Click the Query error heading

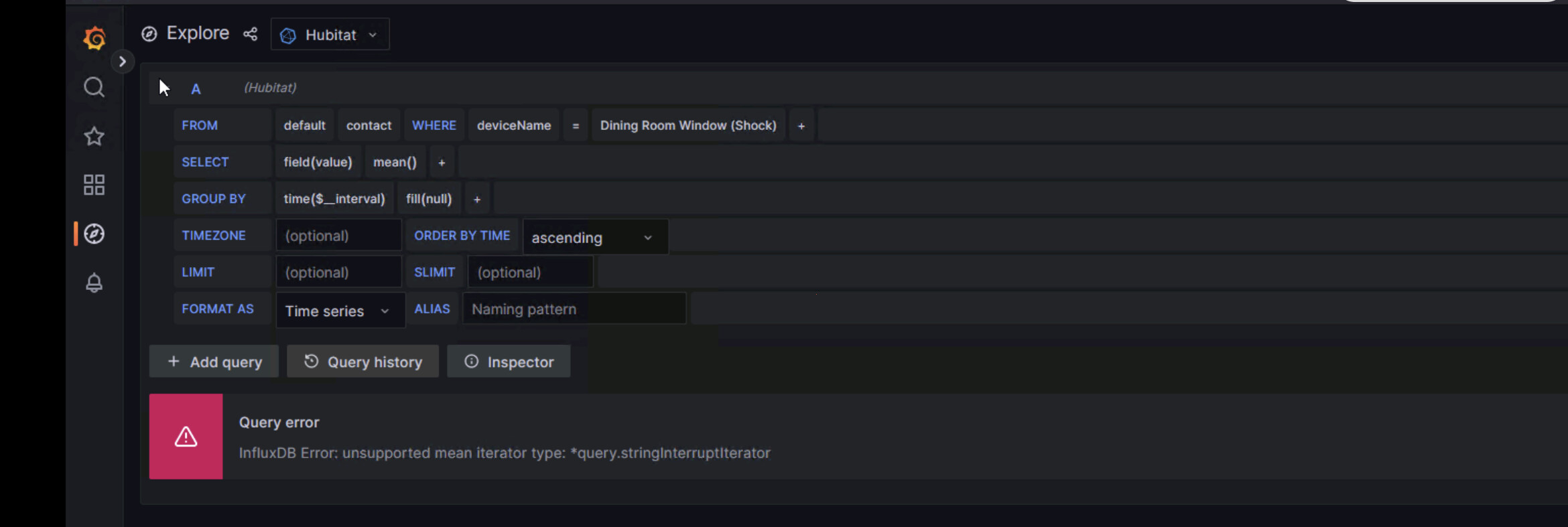tap(279, 423)
